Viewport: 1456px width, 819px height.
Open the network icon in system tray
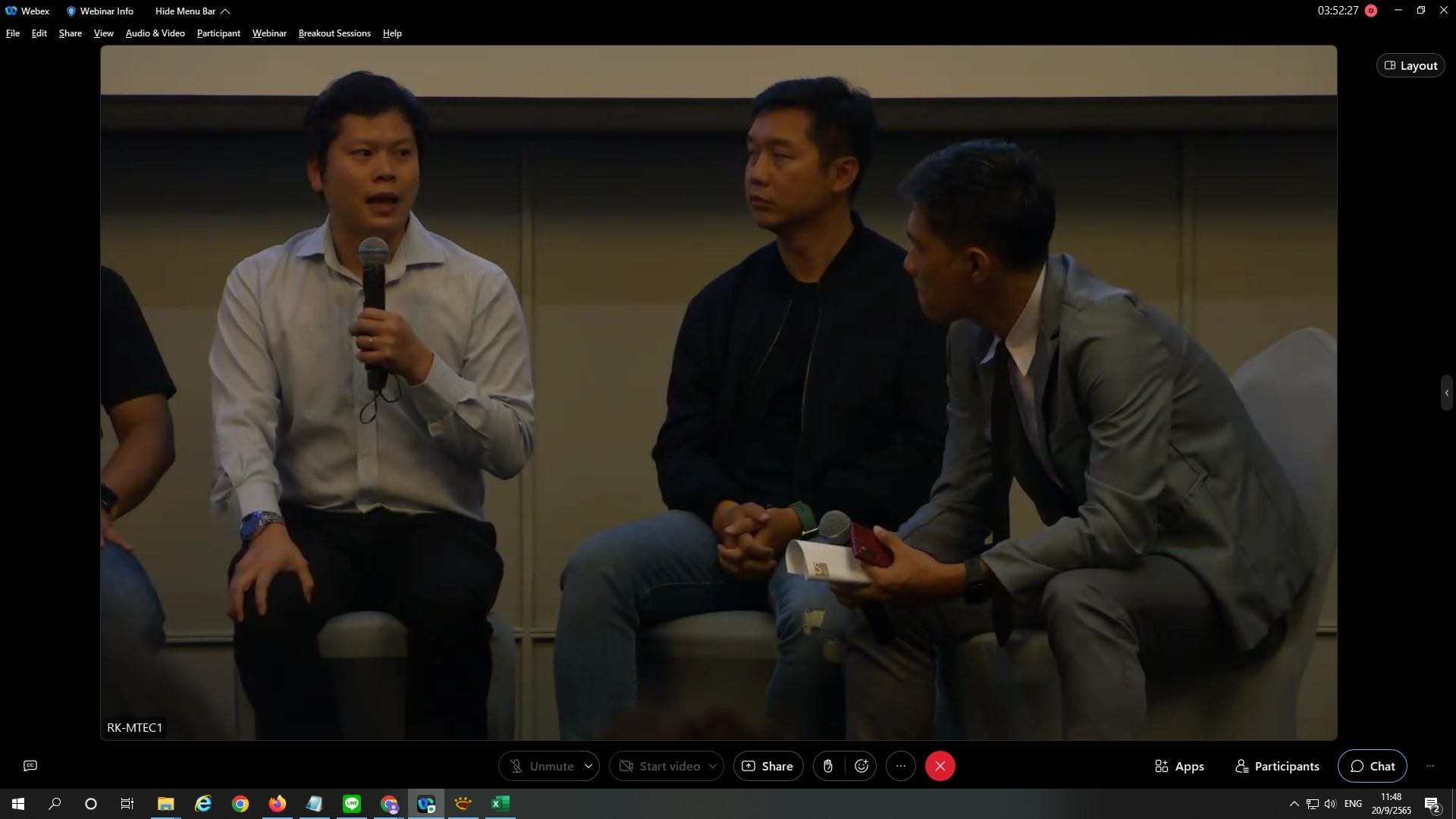click(1313, 804)
